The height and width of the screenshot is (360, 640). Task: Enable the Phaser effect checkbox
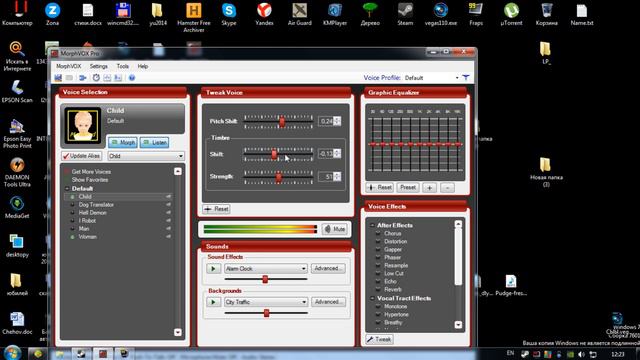click(378, 257)
